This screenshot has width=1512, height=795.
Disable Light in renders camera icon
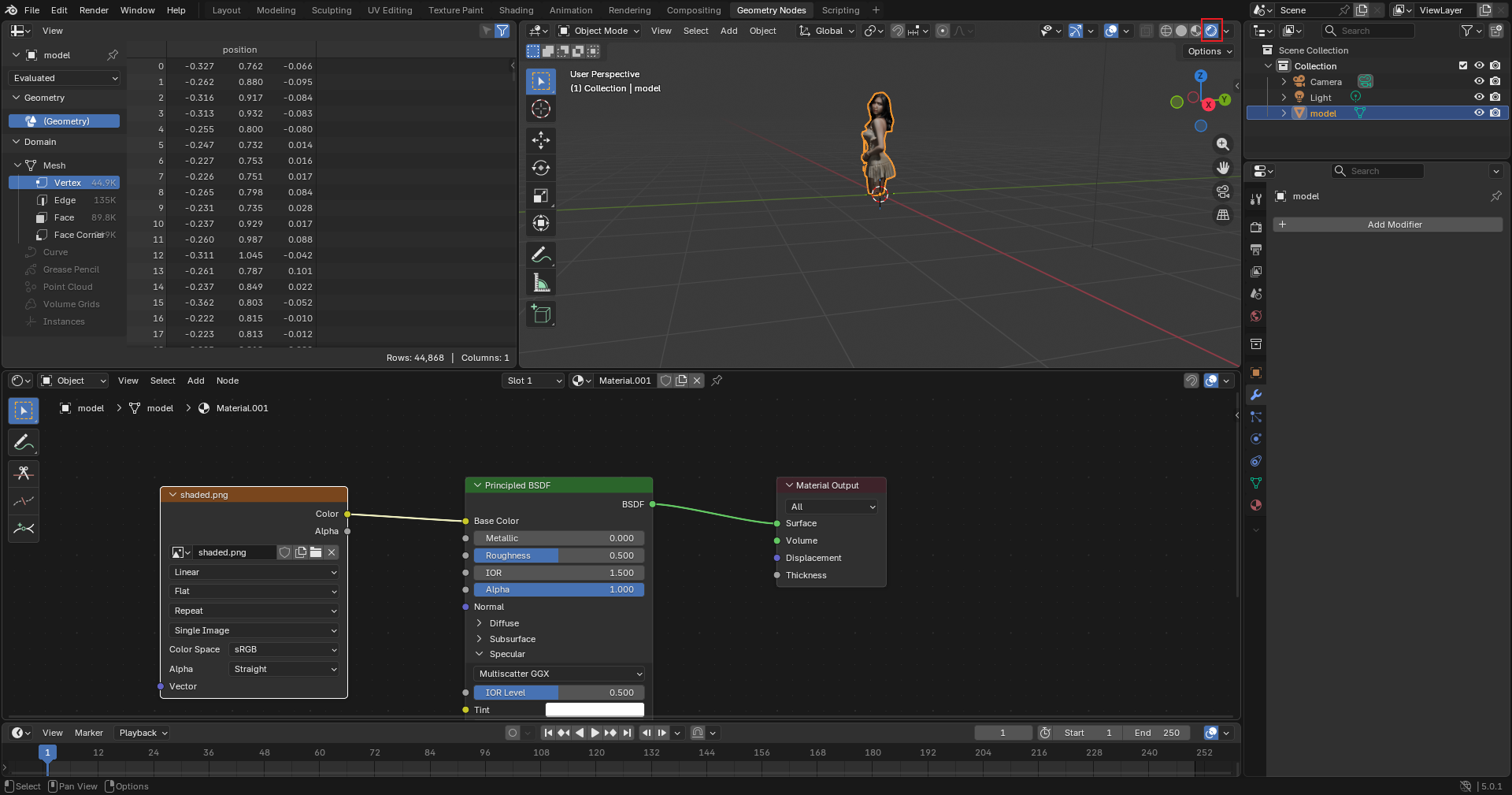tap(1495, 97)
